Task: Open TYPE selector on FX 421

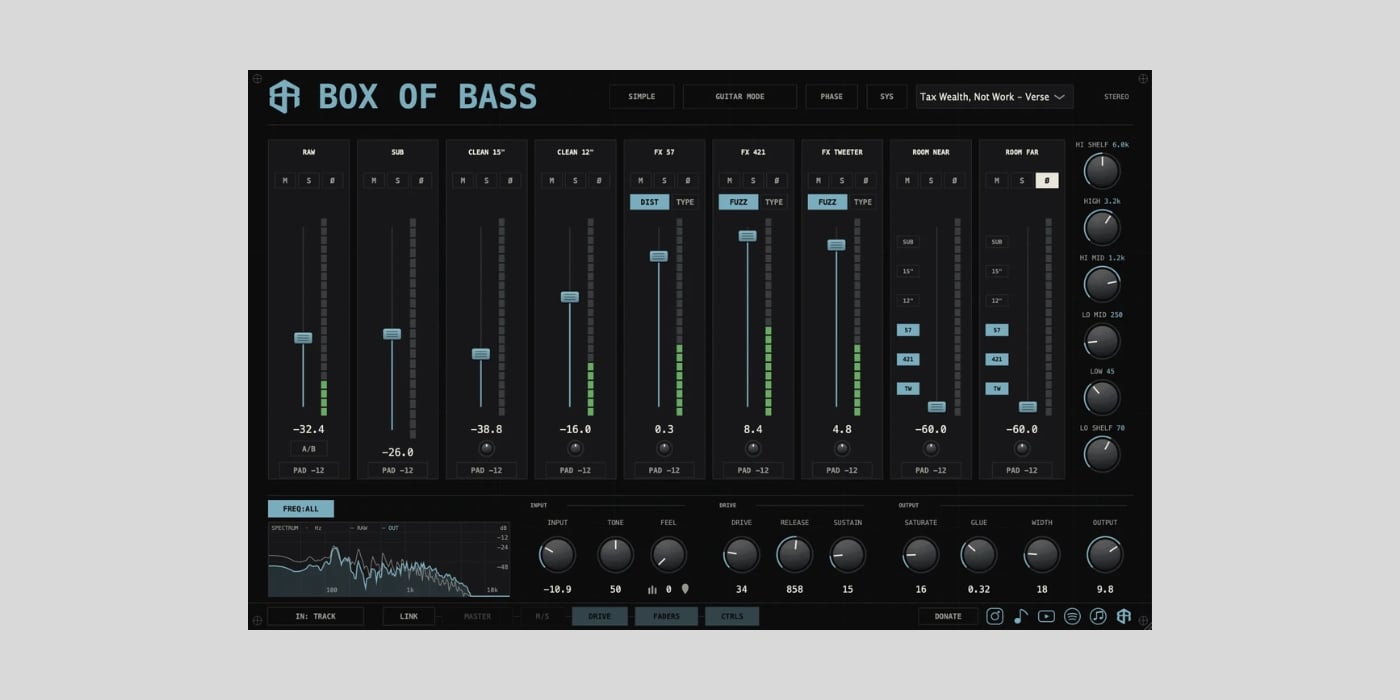Action: 774,202
